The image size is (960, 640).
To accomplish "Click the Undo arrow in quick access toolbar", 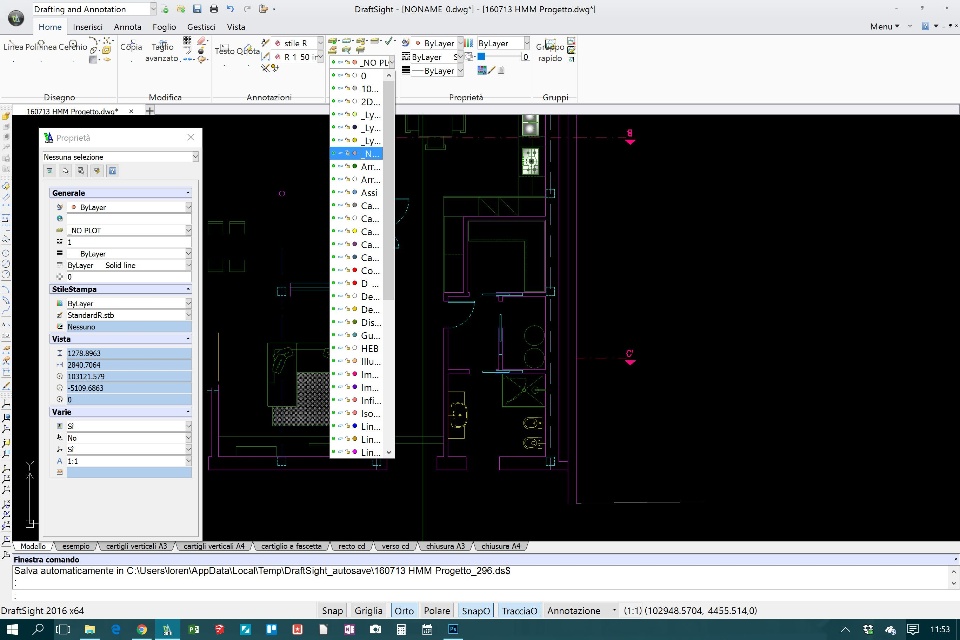I will (230, 9).
